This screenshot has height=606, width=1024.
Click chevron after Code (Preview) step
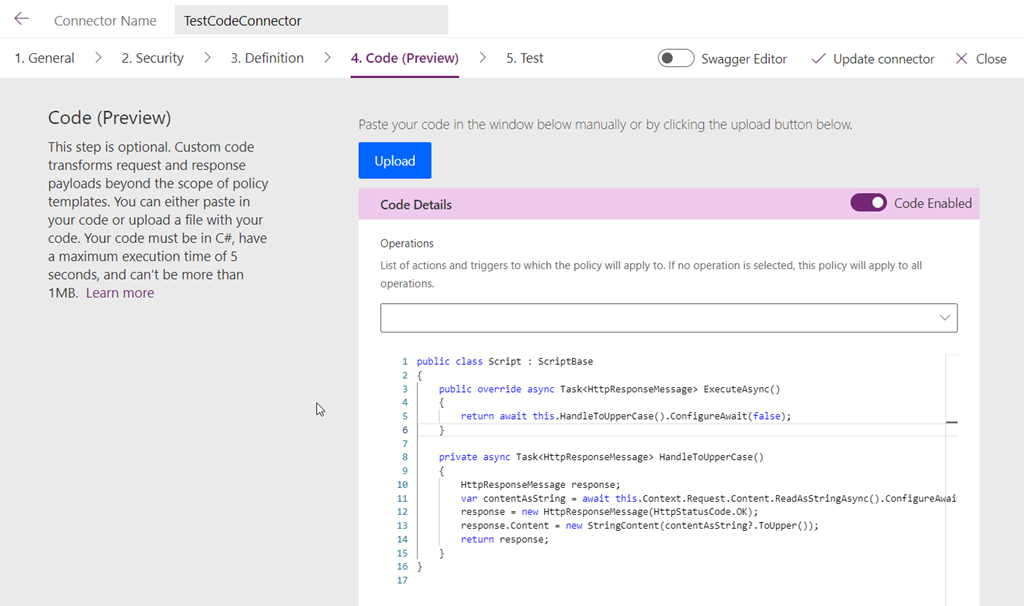click(483, 58)
